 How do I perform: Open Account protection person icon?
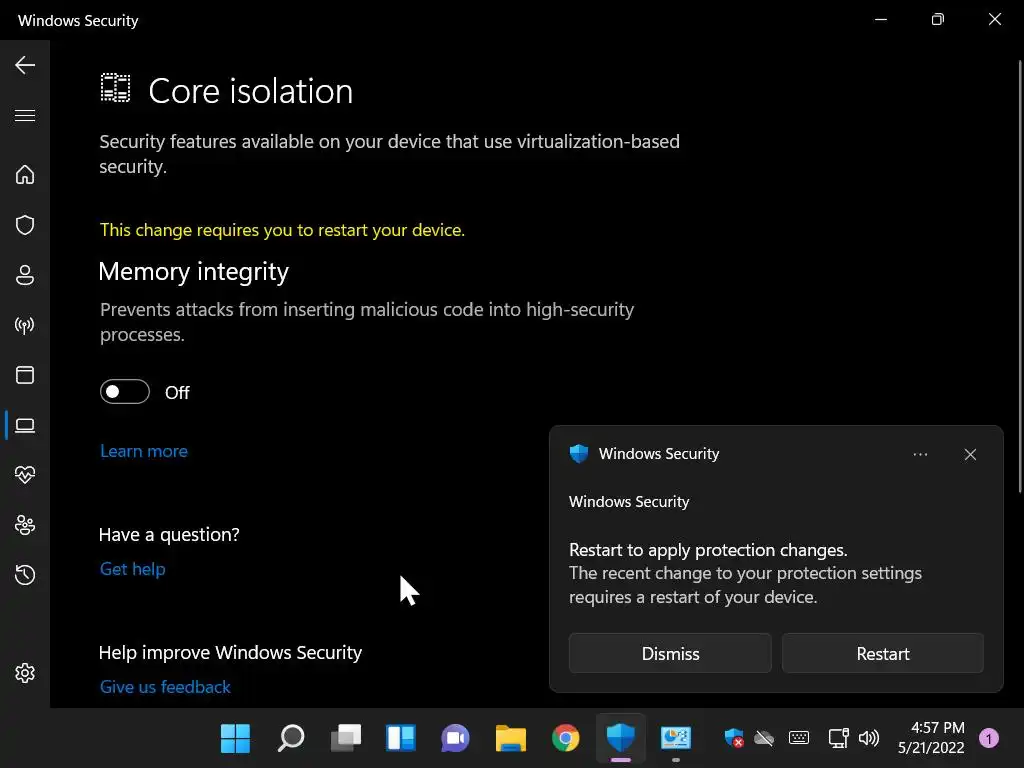pos(25,275)
